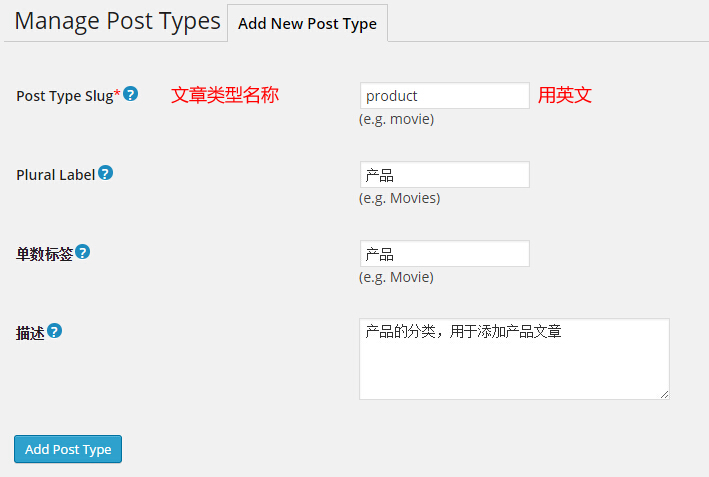709x477 pixels.
Task: Focus the 单数标签 input field
Action: pos(444,254)
